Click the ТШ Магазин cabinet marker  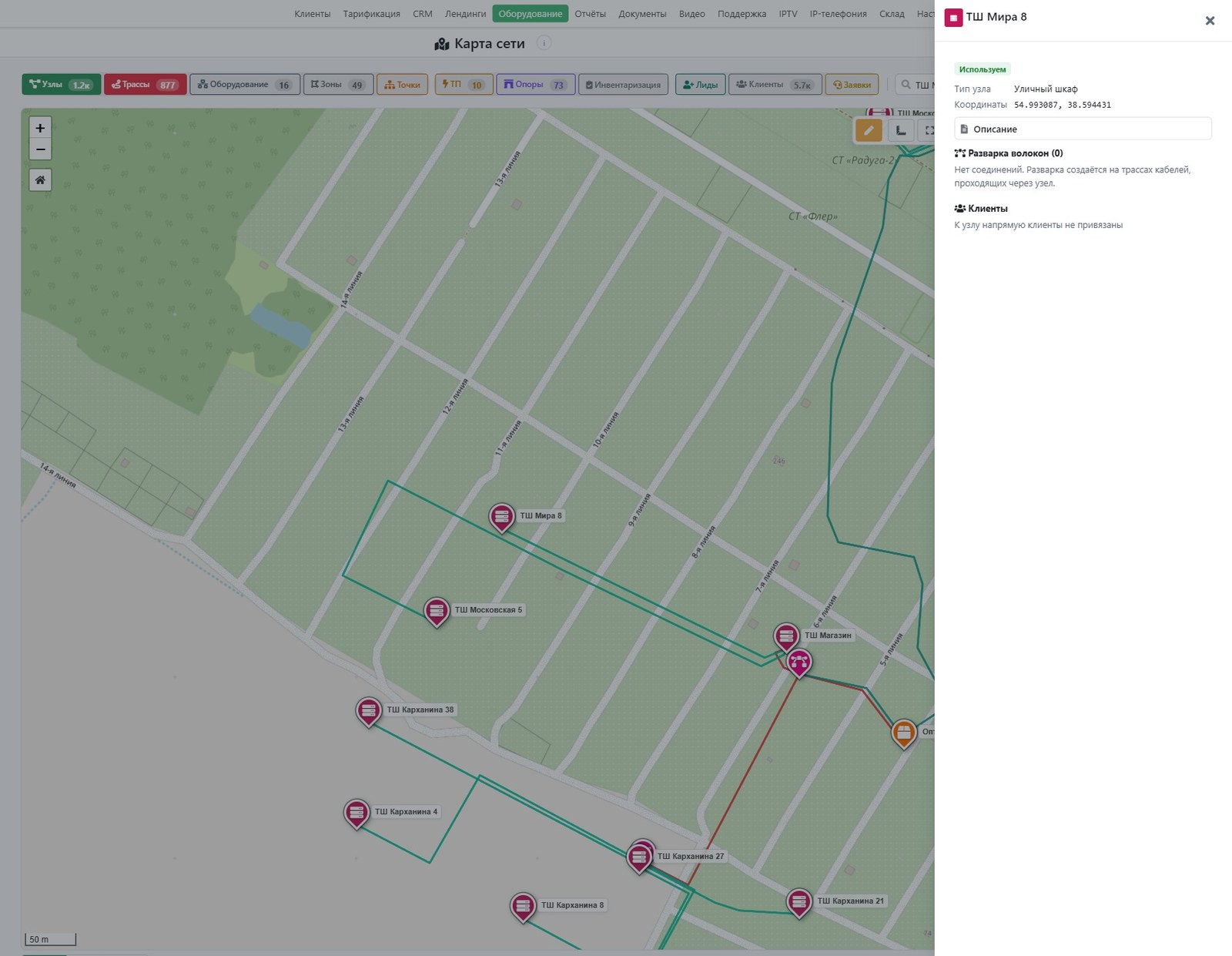[x=786, y=637]
